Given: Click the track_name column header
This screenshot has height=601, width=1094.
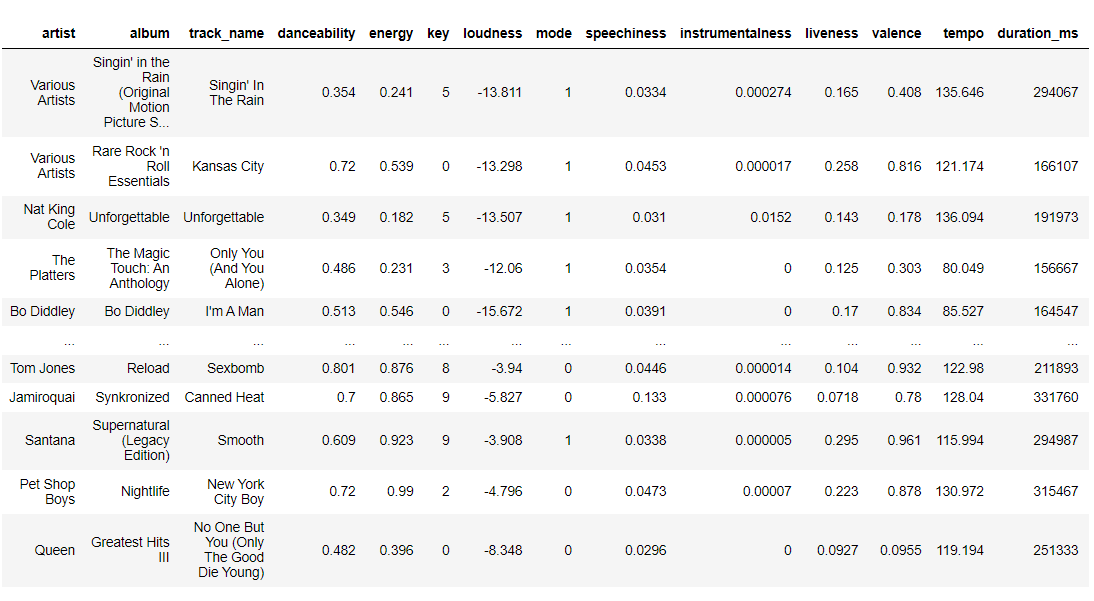Looking at the screenshot, I should point(226,33).
